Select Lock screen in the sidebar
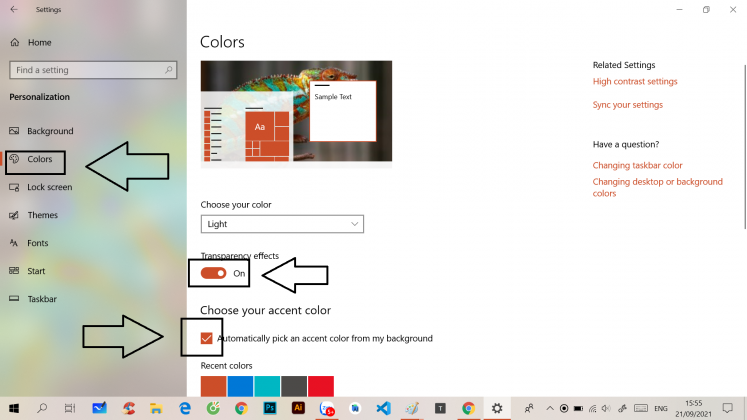747x420 pixels. [49, 187]
